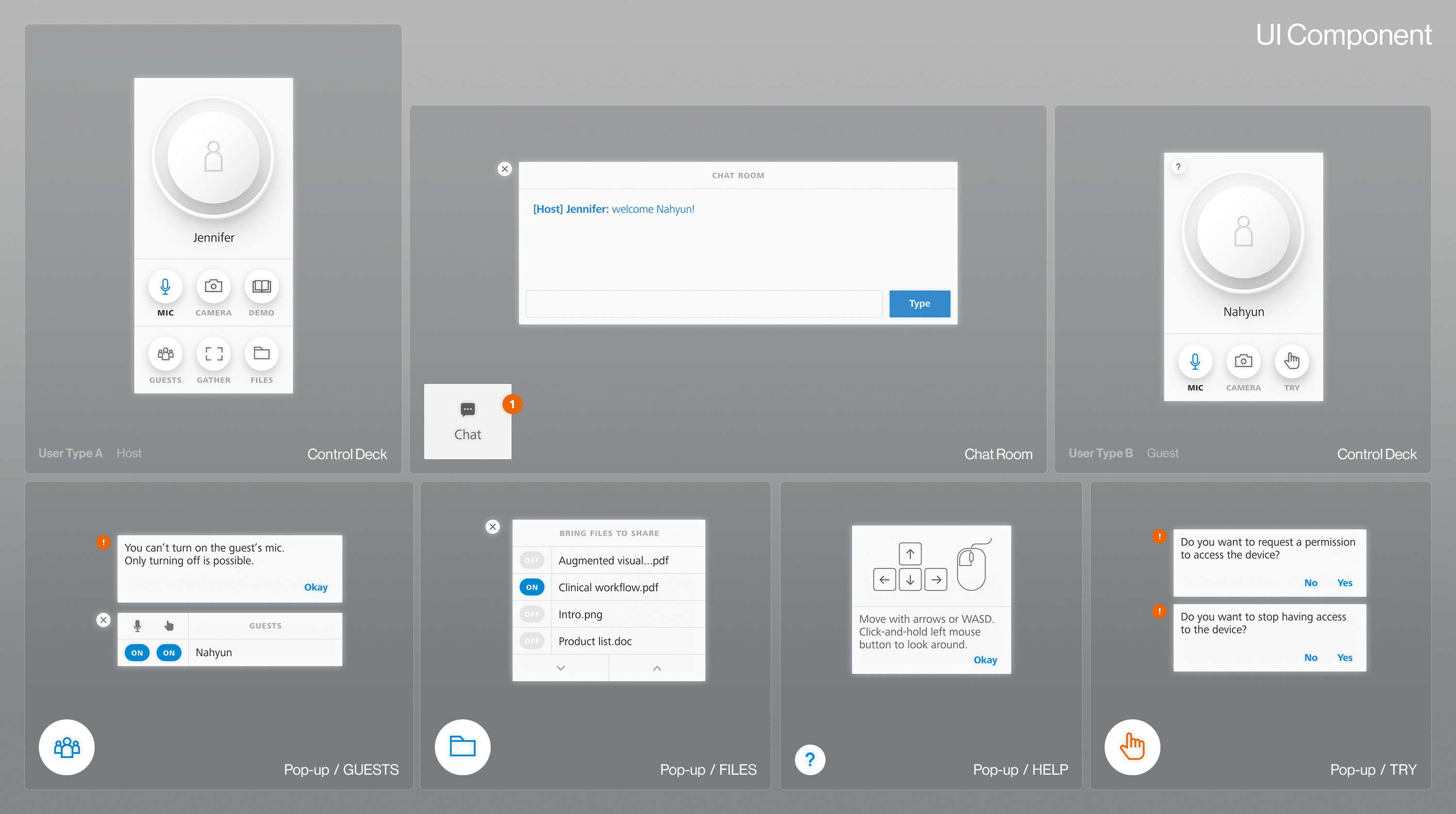Open FILES from the host control deck
Image resolution: width=1456 pixels, height=814 pixels.
pyautogui.click(x=261, y=354)
